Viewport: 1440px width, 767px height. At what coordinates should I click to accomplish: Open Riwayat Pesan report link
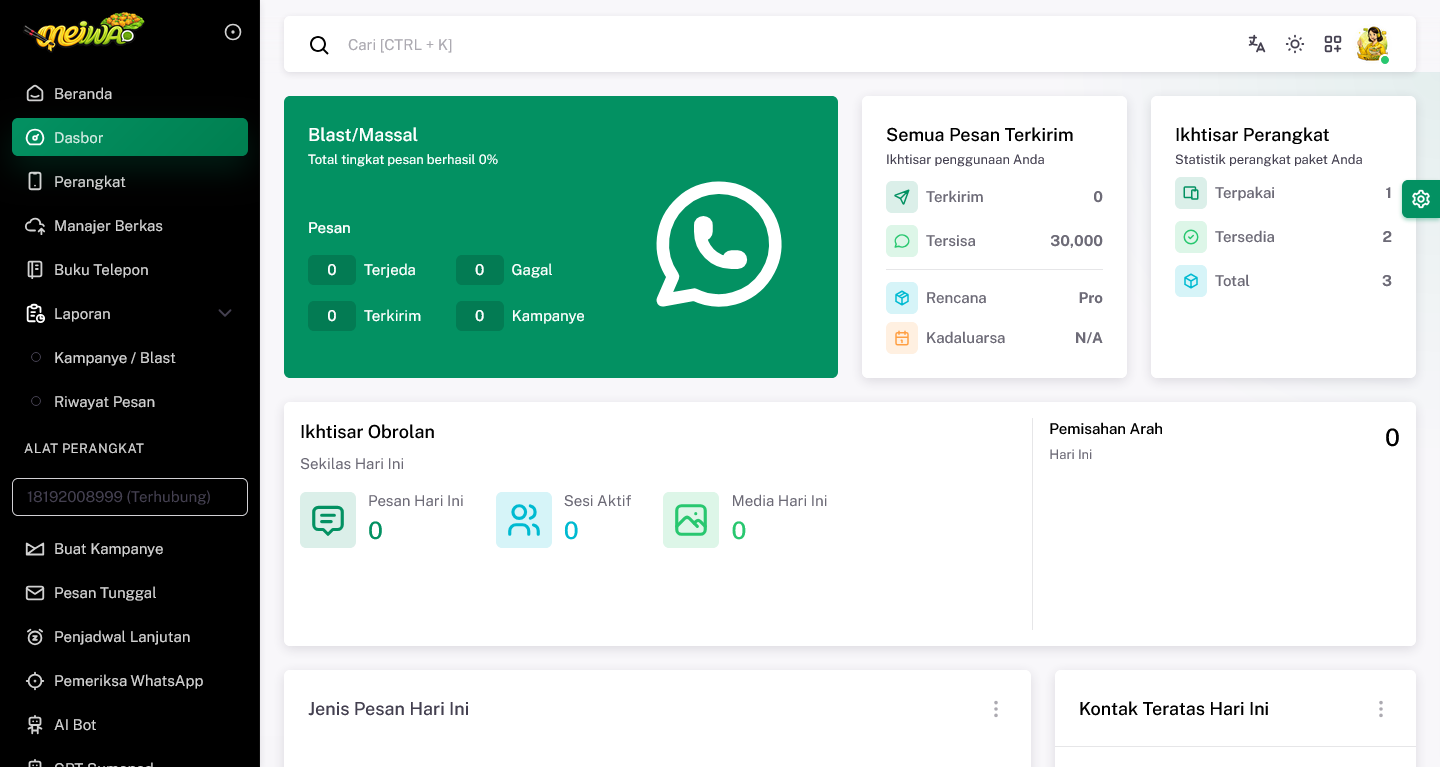[104, 402]
